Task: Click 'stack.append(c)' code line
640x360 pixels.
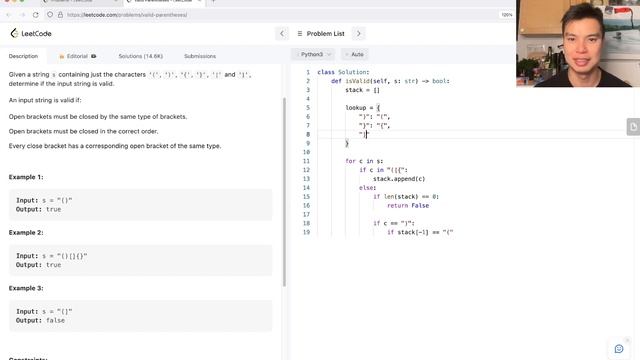Action: click(x=399, y=179)
